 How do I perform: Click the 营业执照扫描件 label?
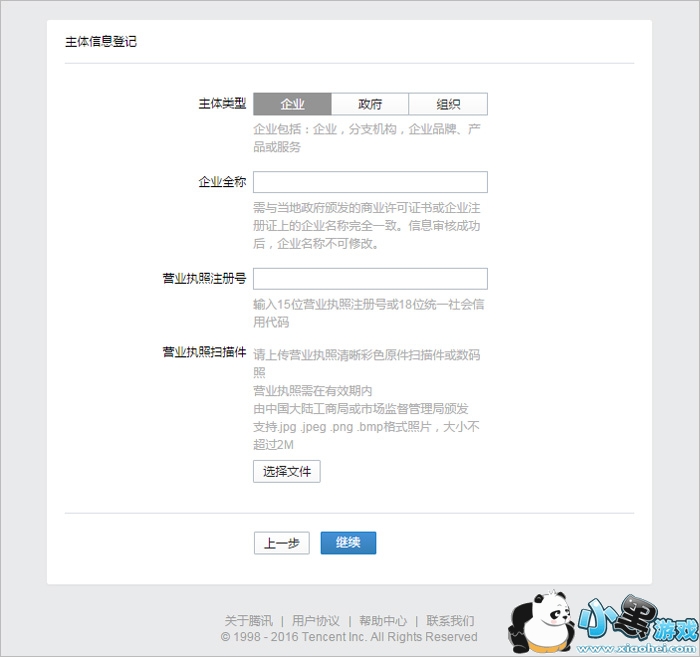(204, 352)
